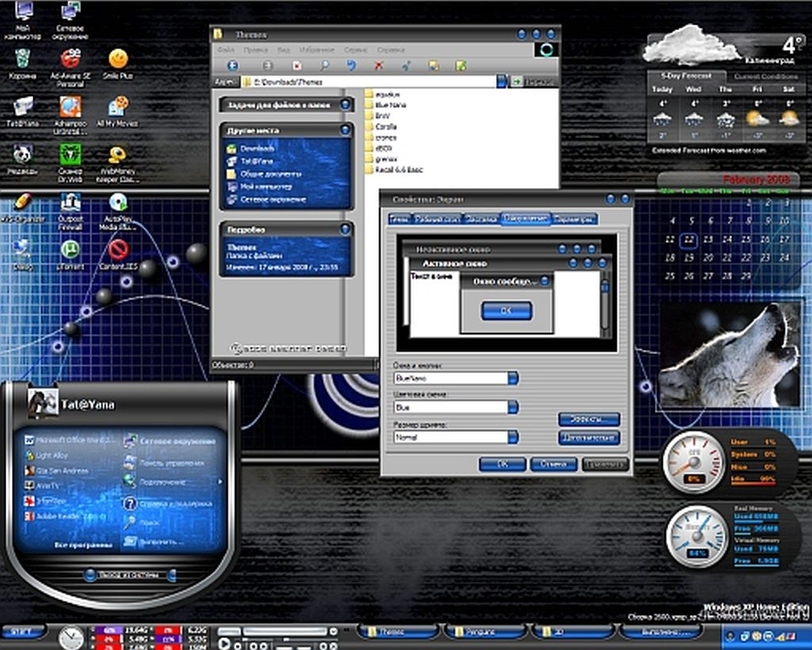Viewport: 812px width, 650px height.
Task: Expand the Подключение submenu arrow
Action: pyautogui.click(x=220, y=482)
